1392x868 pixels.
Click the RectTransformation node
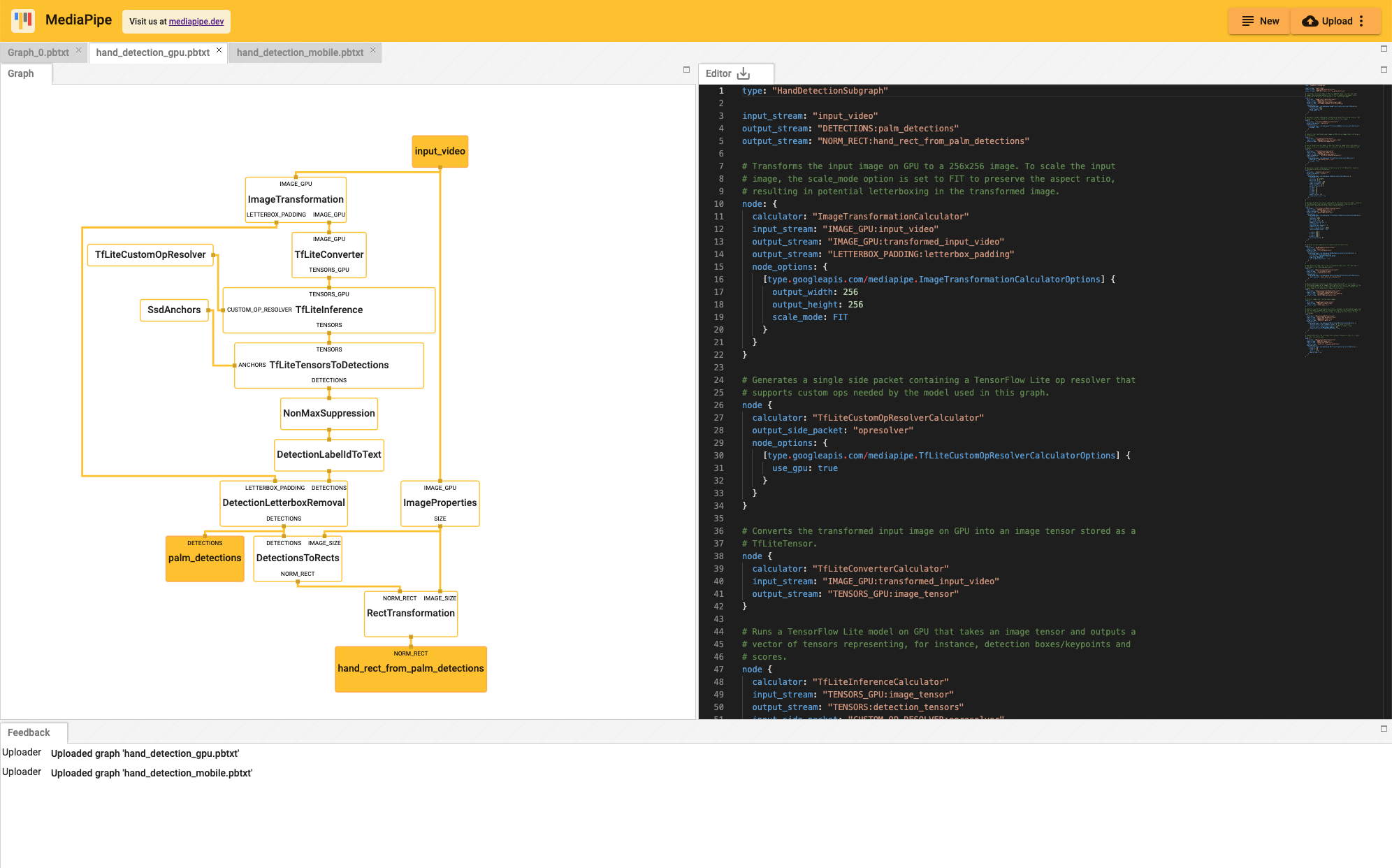pos(410,612)
